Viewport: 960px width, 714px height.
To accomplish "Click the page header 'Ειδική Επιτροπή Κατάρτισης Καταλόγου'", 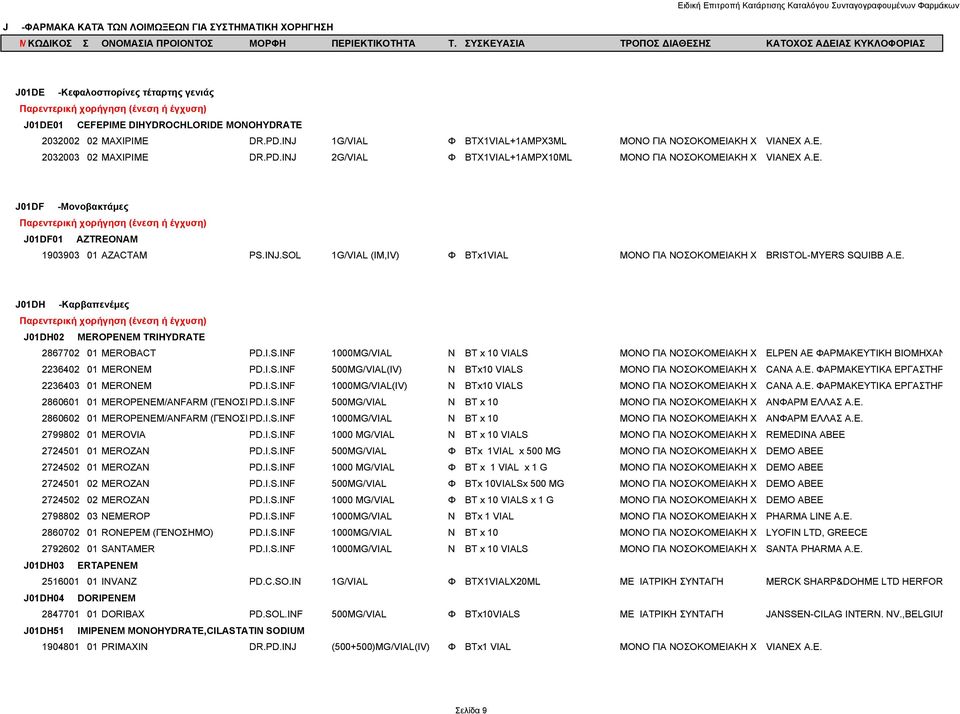I will [x=753, y=6].
